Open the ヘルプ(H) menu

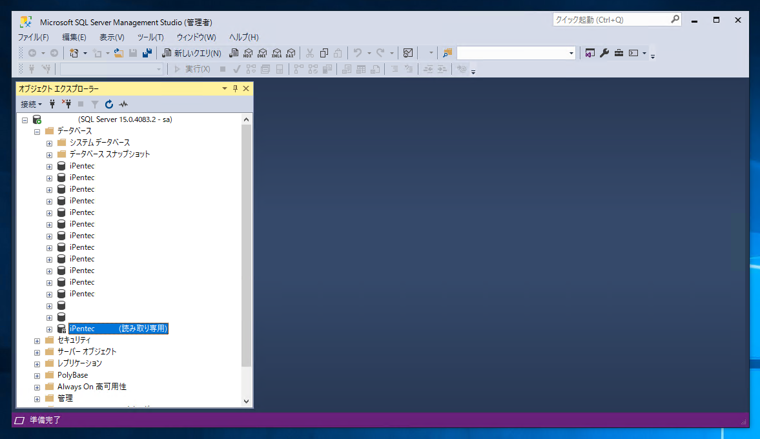(x=244, y=37)
